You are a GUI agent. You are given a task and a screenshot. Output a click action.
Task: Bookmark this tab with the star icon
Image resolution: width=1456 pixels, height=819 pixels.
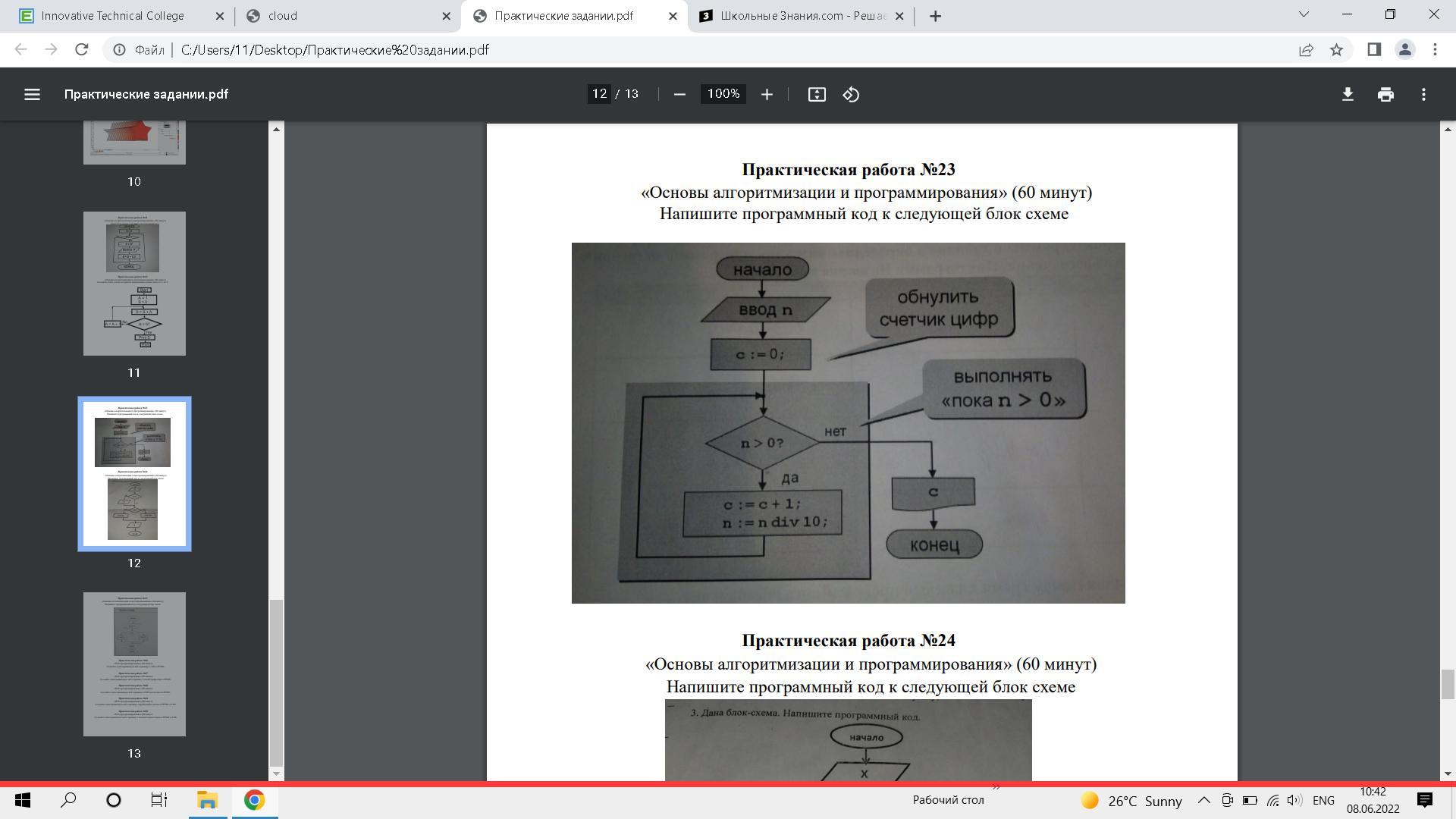pos(1336,49)
